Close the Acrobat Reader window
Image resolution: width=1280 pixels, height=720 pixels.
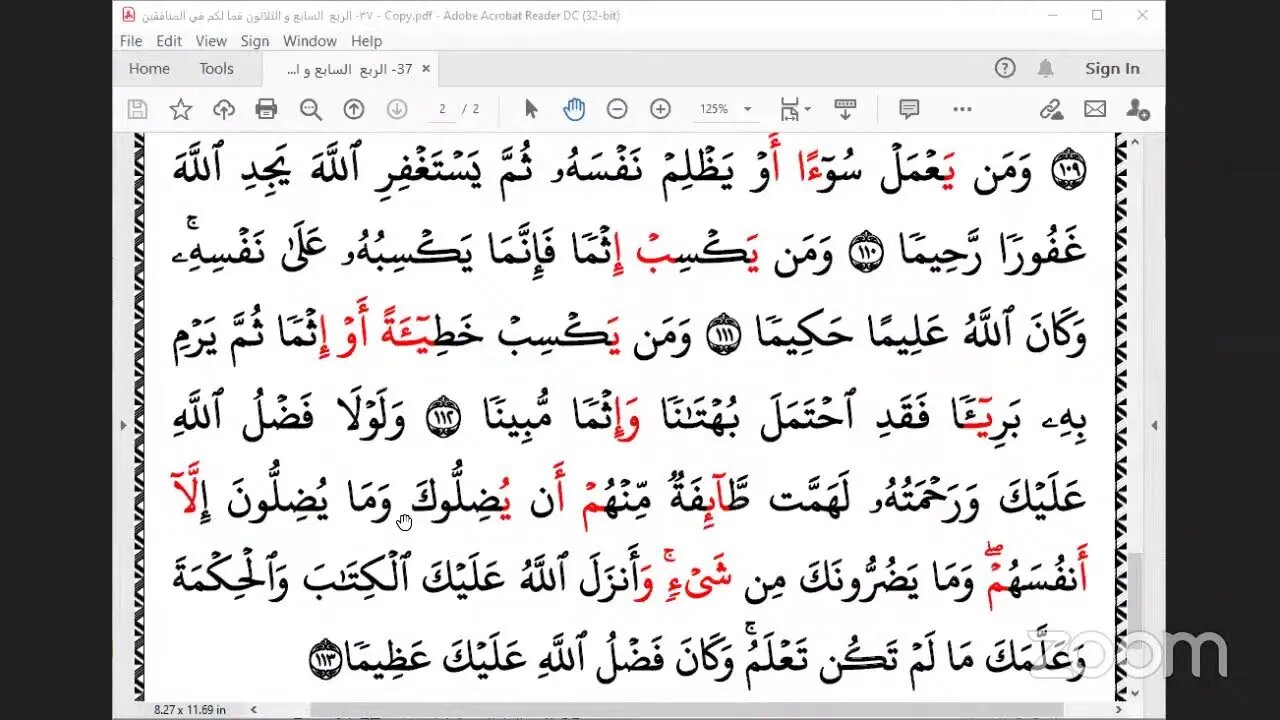[x=1142, y=15]
